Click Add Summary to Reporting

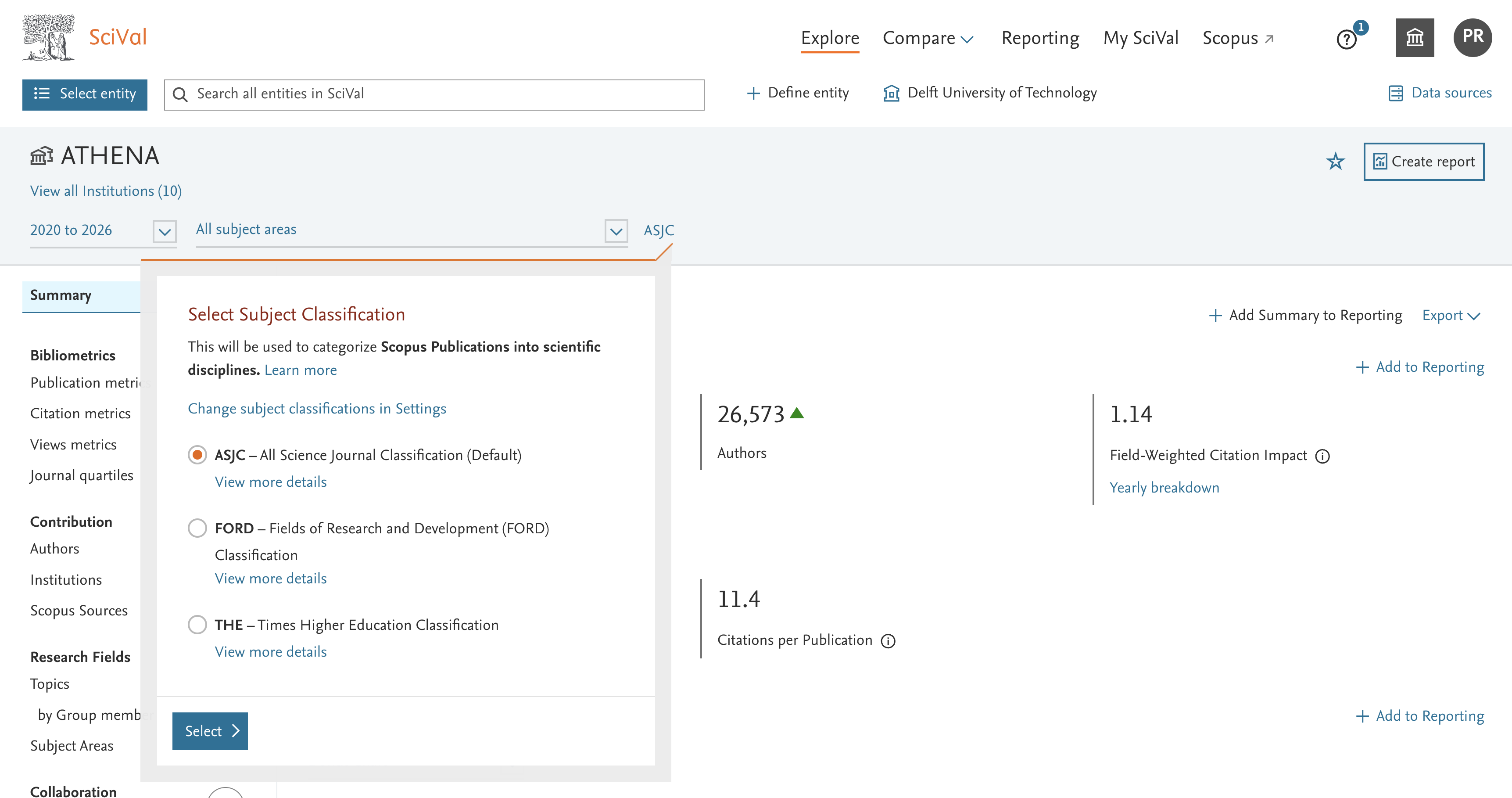[1305, 315]
